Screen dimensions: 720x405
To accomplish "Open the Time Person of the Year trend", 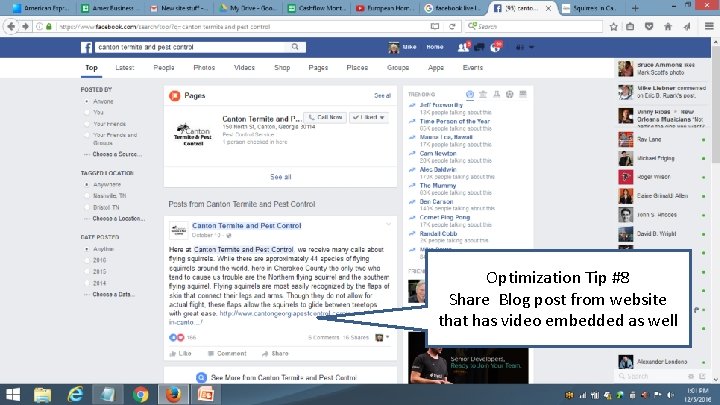I will click(x=455, y=121).
